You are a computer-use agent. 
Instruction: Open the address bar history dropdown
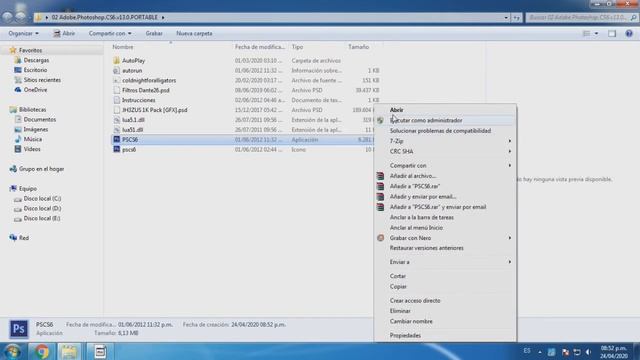506,18
